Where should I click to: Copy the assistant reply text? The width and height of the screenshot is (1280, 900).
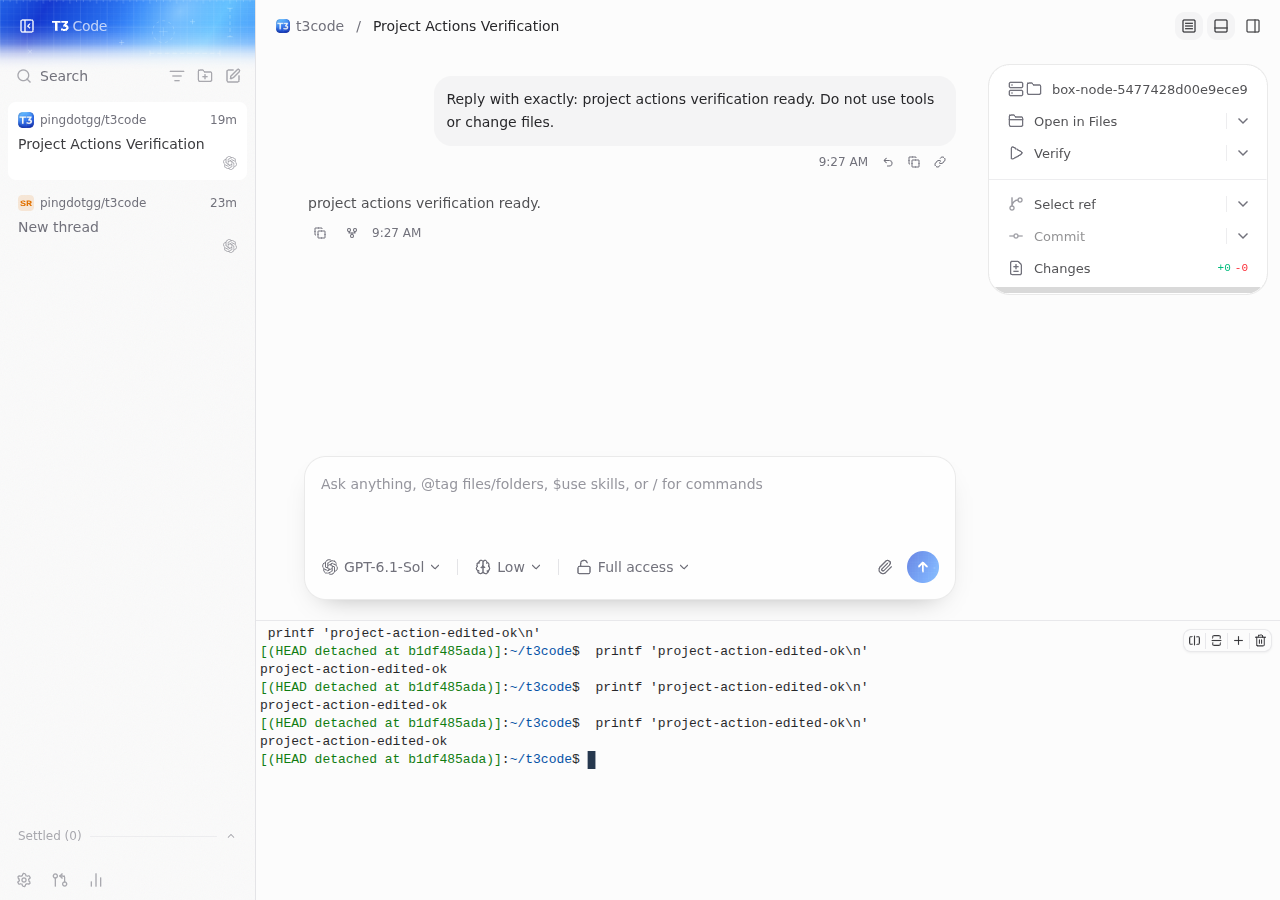pos(320,233)
